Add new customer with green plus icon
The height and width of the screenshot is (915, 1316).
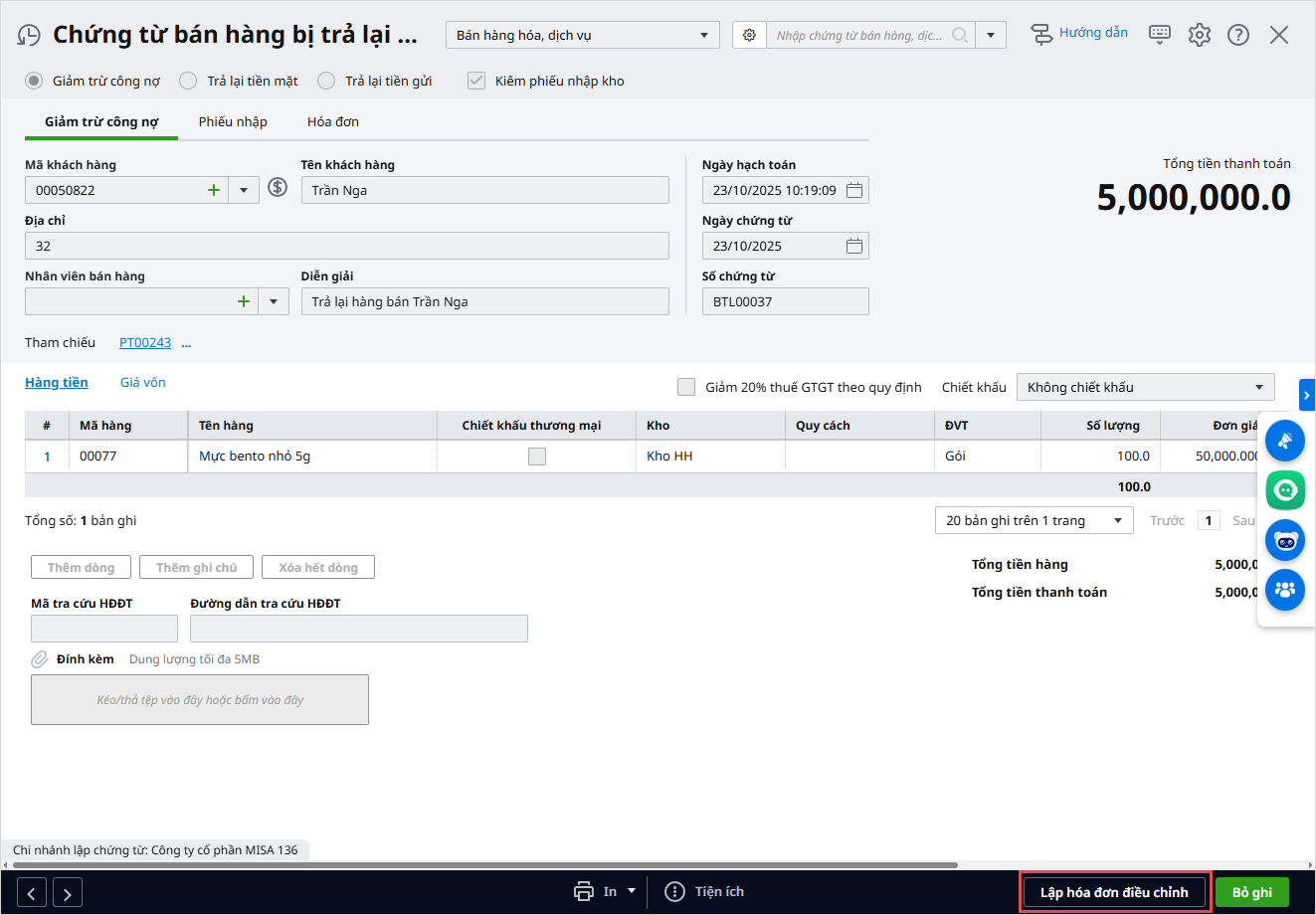[x=214, y=190]
